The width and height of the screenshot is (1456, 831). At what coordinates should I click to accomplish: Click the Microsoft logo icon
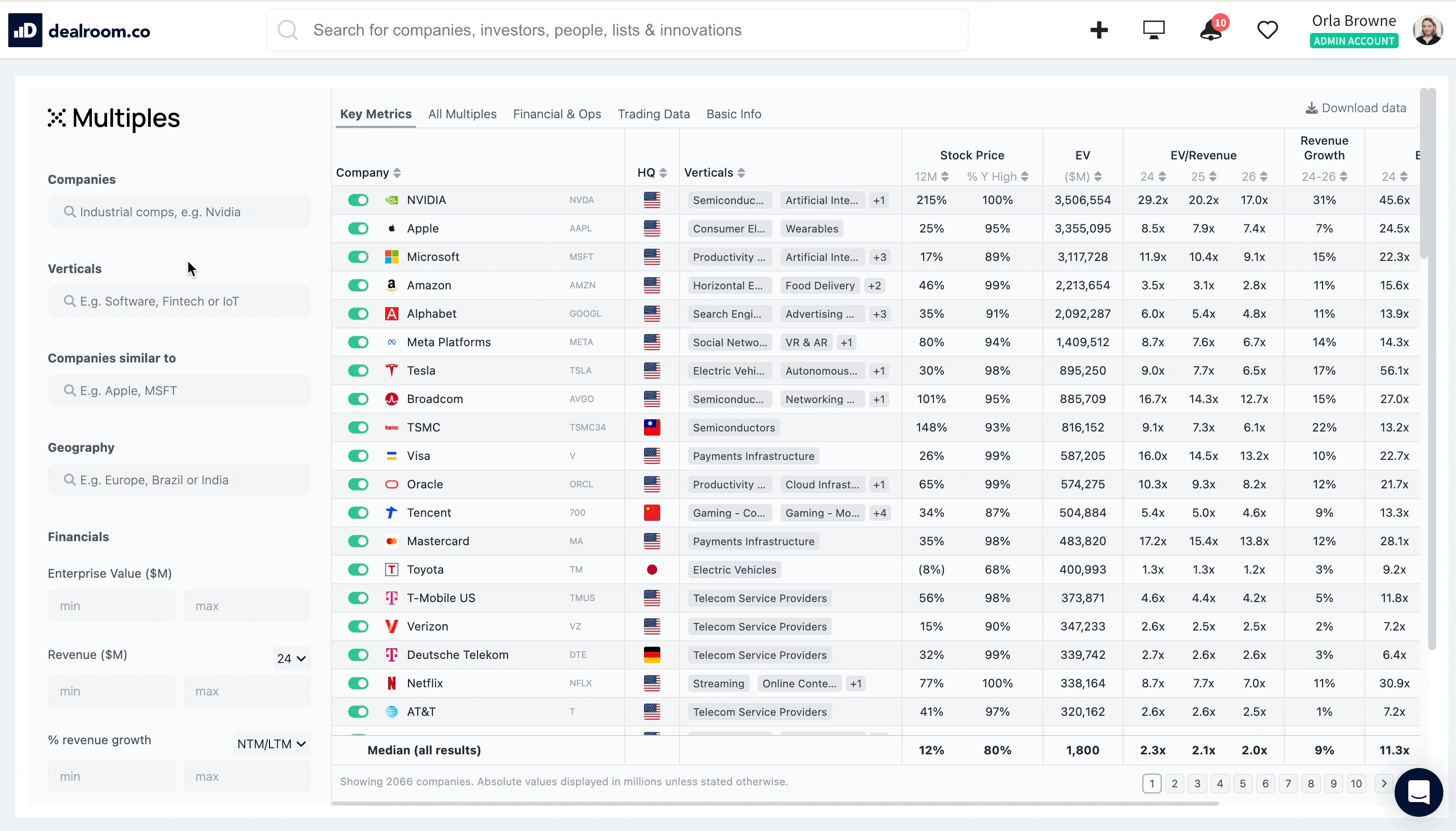[391, 257]
